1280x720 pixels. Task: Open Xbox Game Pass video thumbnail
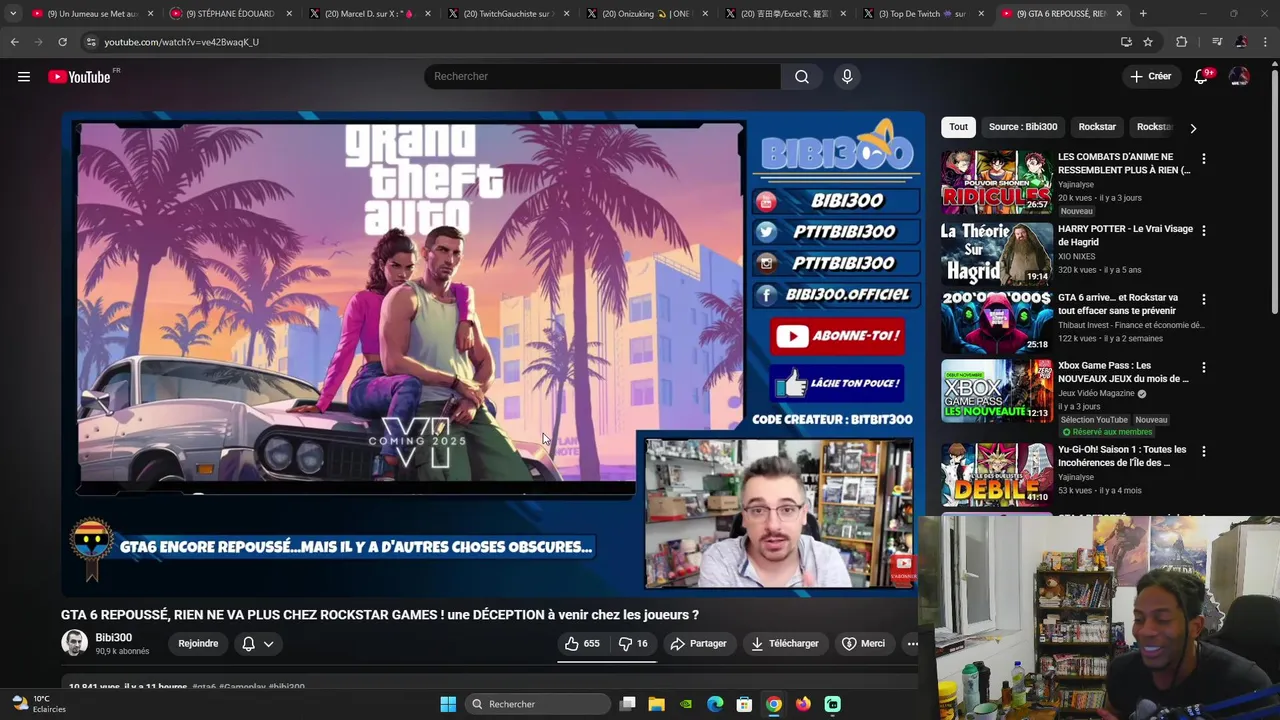[996, 390]
